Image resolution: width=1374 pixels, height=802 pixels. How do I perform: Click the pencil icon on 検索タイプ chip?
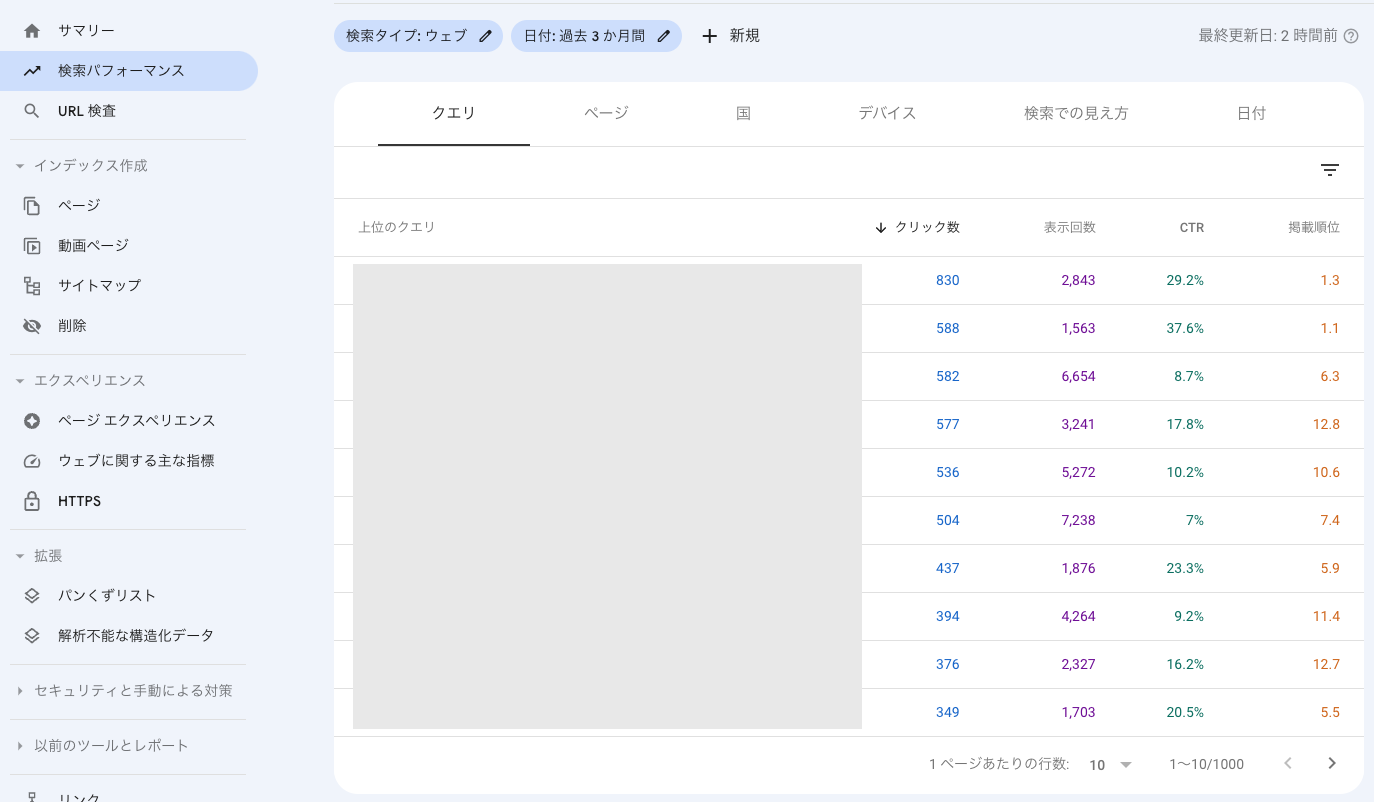[x=485, y=35]
